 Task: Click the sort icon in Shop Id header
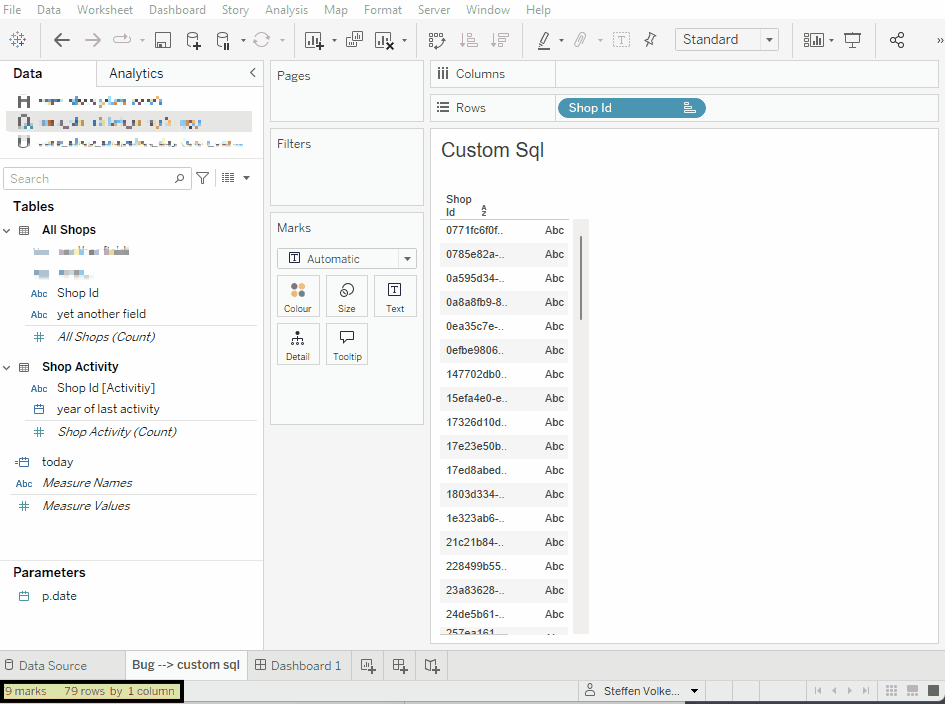pos(483,210)
